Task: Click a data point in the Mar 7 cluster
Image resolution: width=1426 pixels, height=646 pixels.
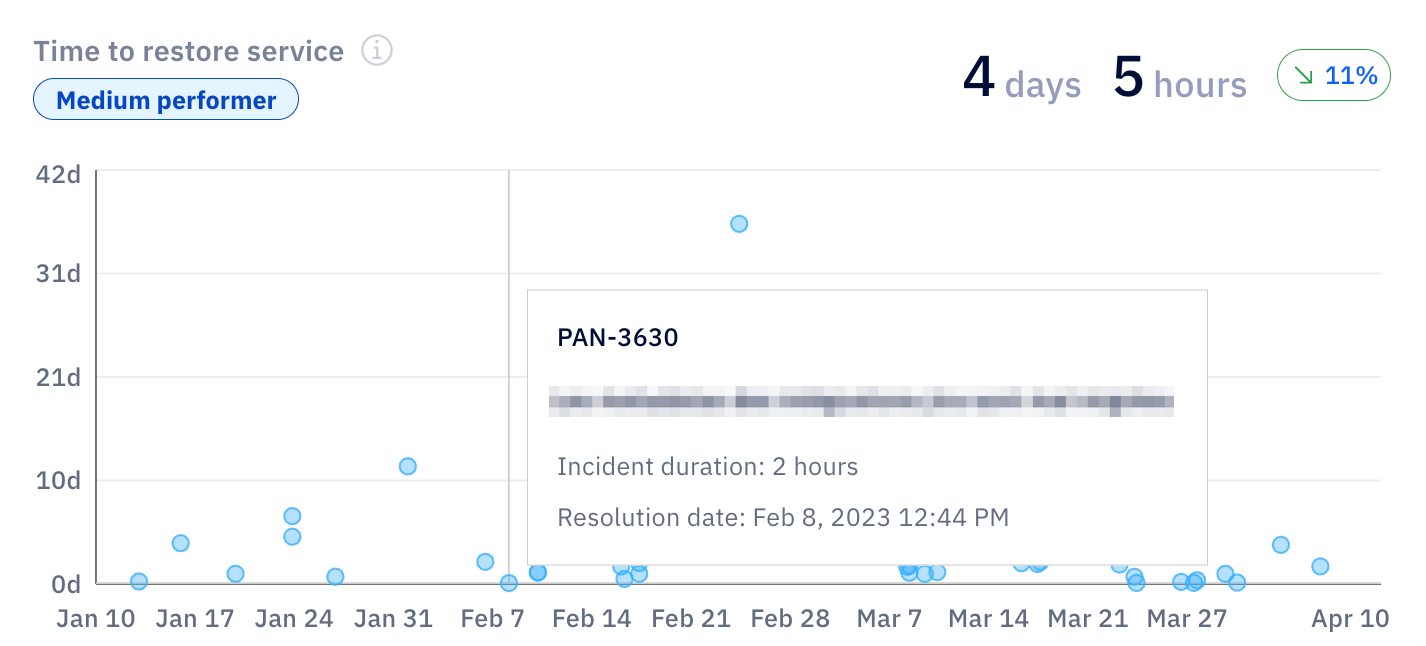Action: tap(910, 571)
